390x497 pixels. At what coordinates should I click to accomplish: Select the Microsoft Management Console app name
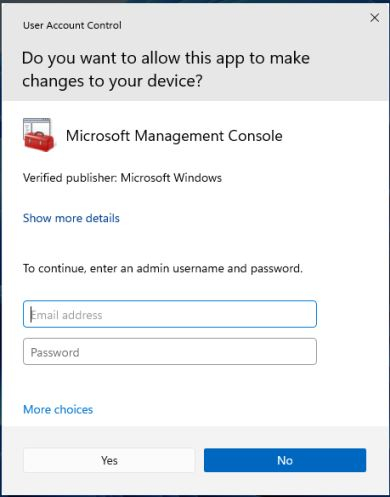[174, 136]
